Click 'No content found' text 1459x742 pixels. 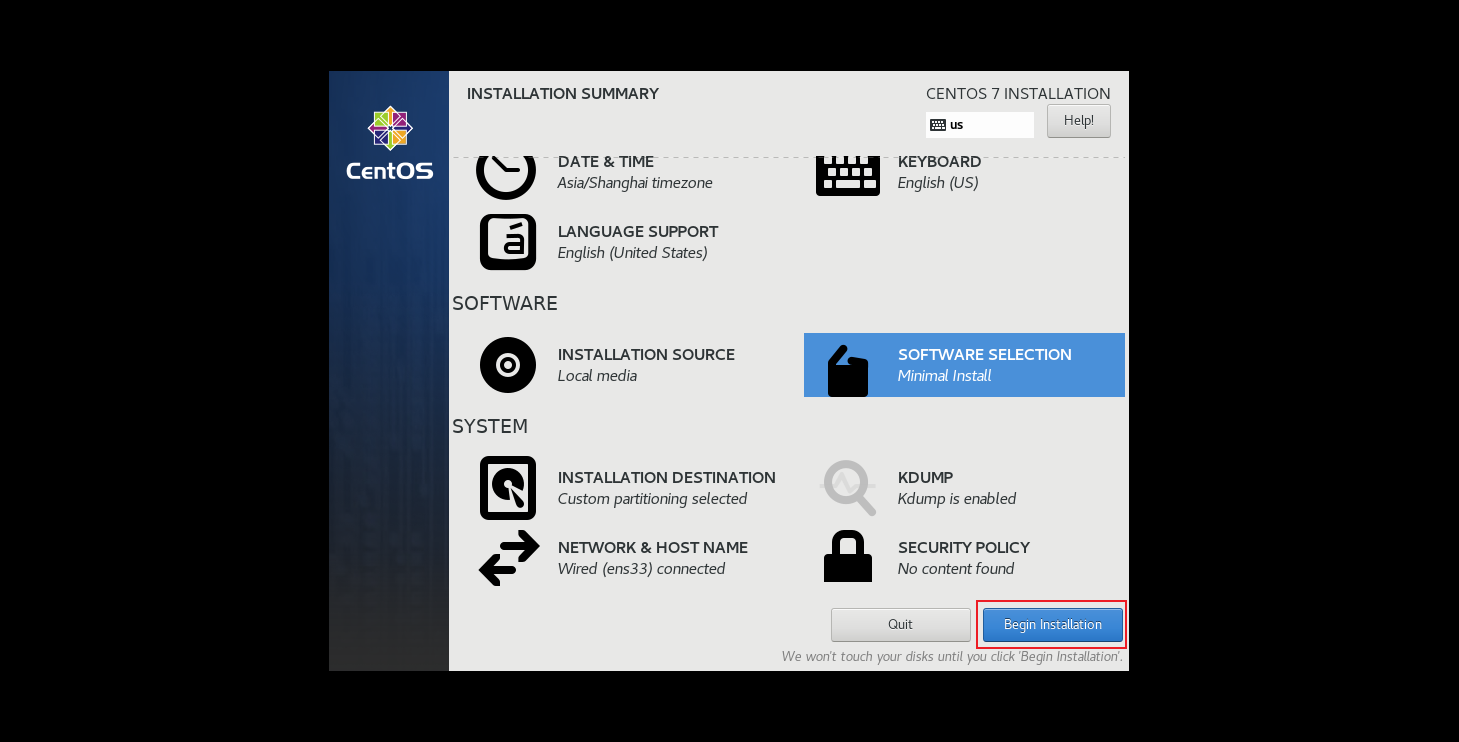956,569
